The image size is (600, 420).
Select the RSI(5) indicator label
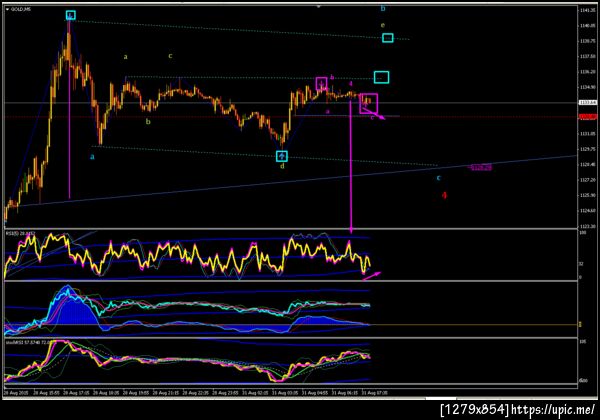point(20,233)
